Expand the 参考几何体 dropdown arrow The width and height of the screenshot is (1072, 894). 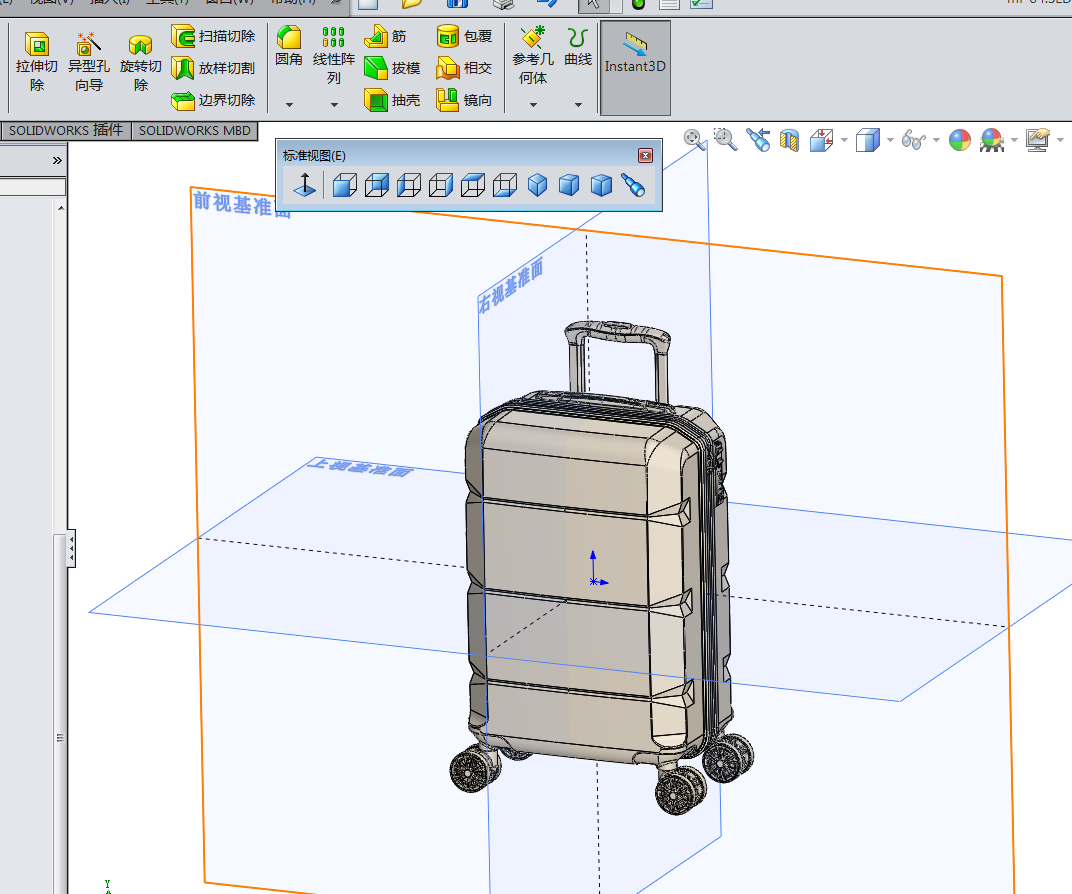pos(533,105)
